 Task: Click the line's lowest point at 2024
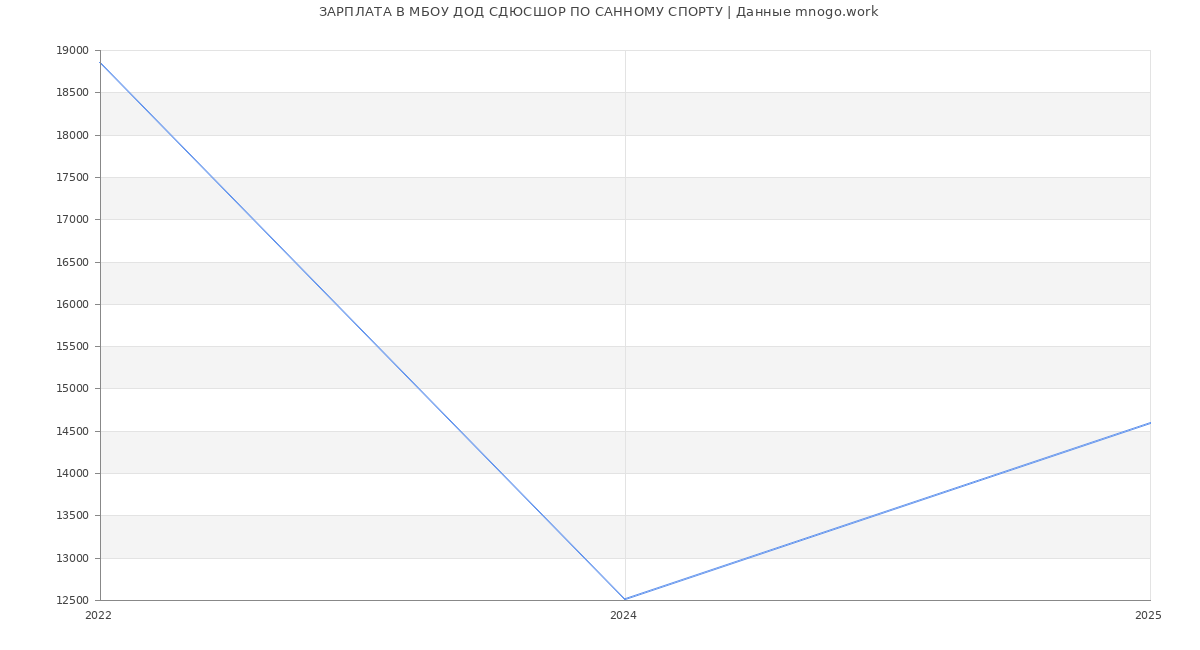point(625,599)
